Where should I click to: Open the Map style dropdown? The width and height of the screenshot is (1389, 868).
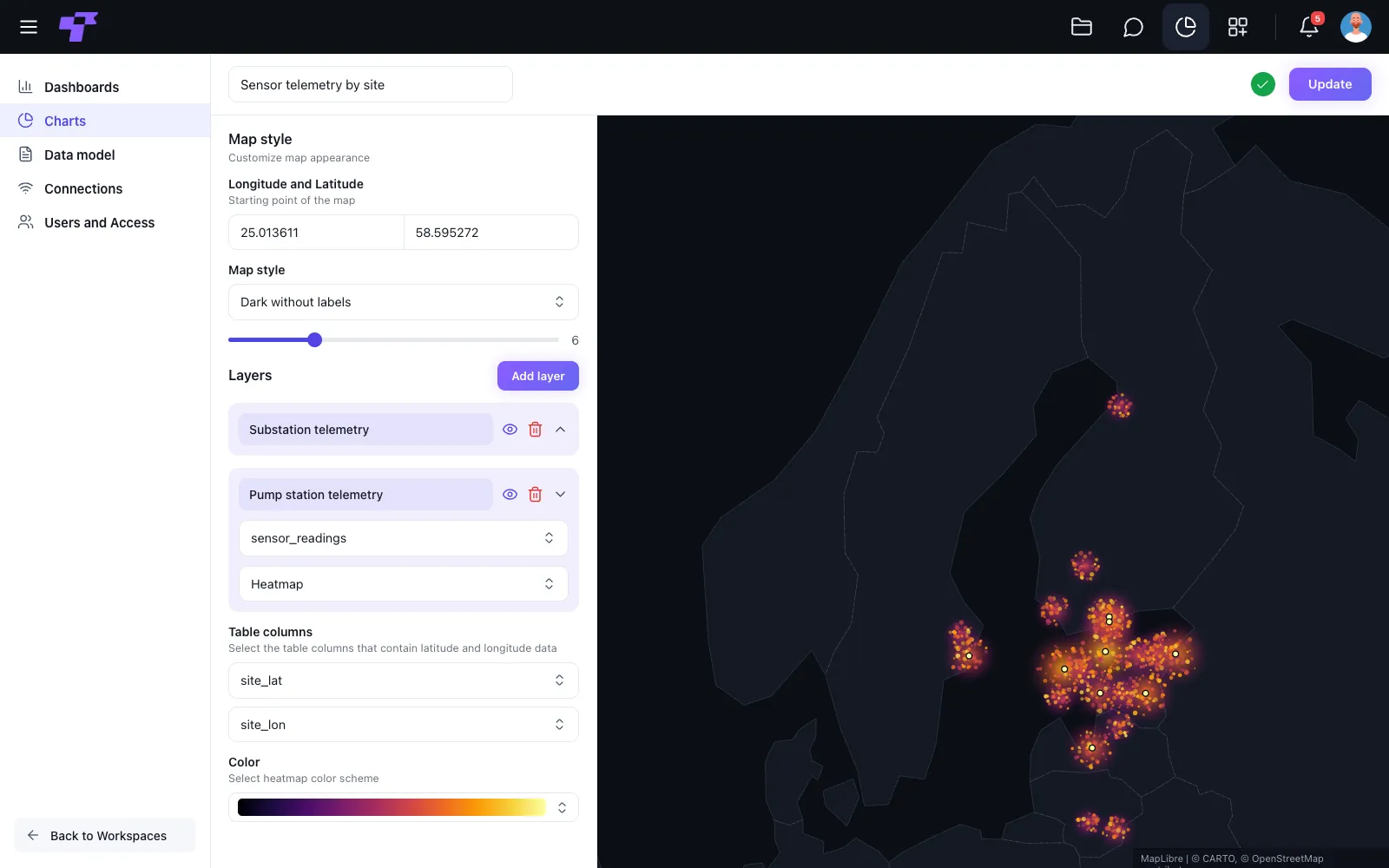(404, 302)
